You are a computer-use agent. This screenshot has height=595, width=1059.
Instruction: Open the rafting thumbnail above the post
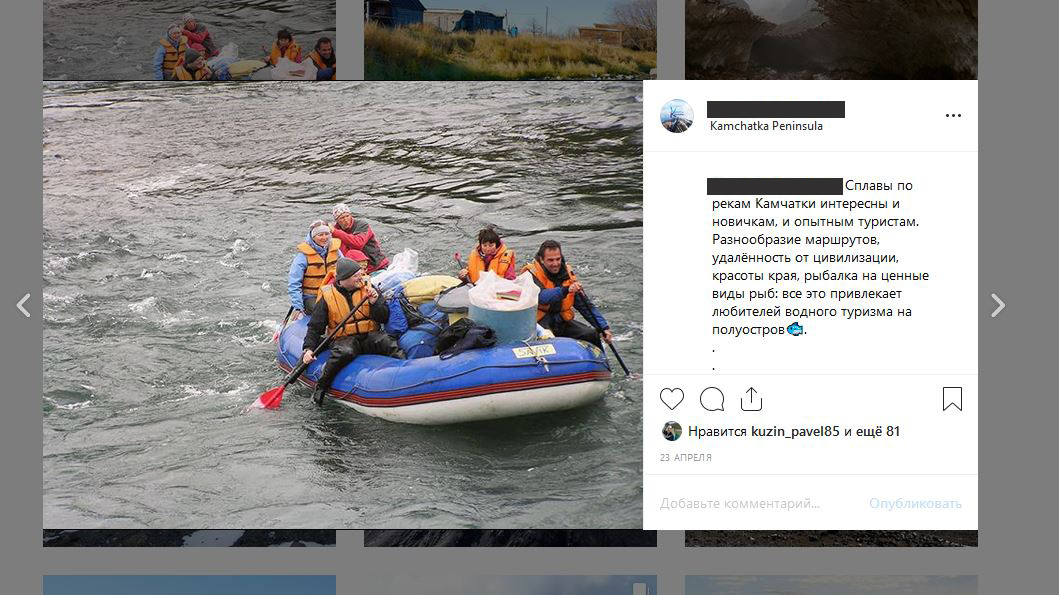[189, 40]
